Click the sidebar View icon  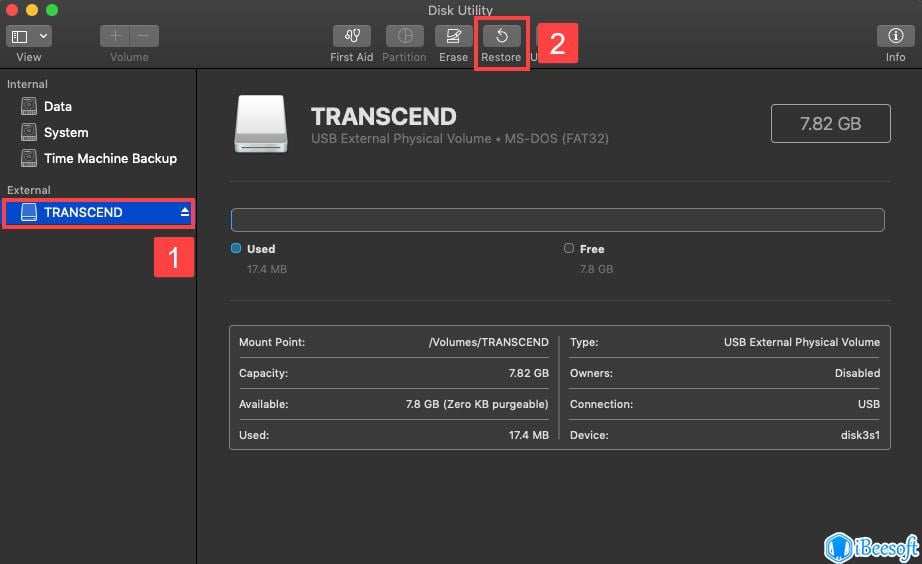pos(19,36)
